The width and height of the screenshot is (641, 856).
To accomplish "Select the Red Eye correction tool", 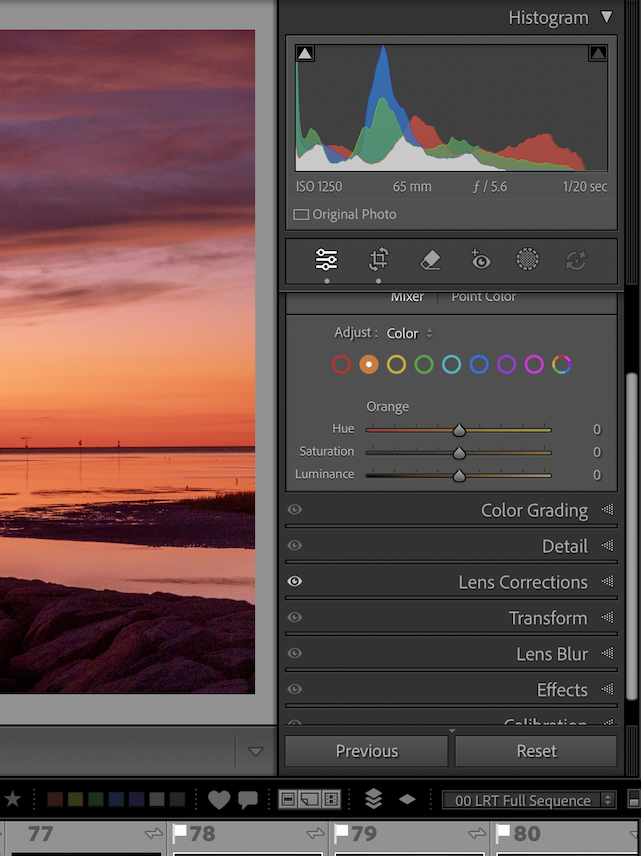I will click(480, 260).
